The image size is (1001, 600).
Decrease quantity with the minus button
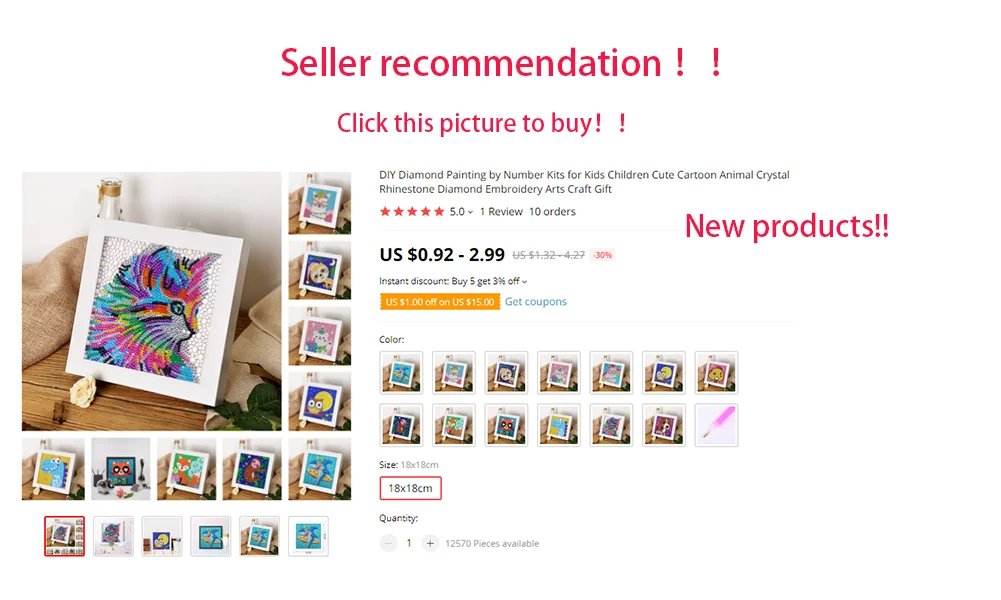click(x=388, y=543)
